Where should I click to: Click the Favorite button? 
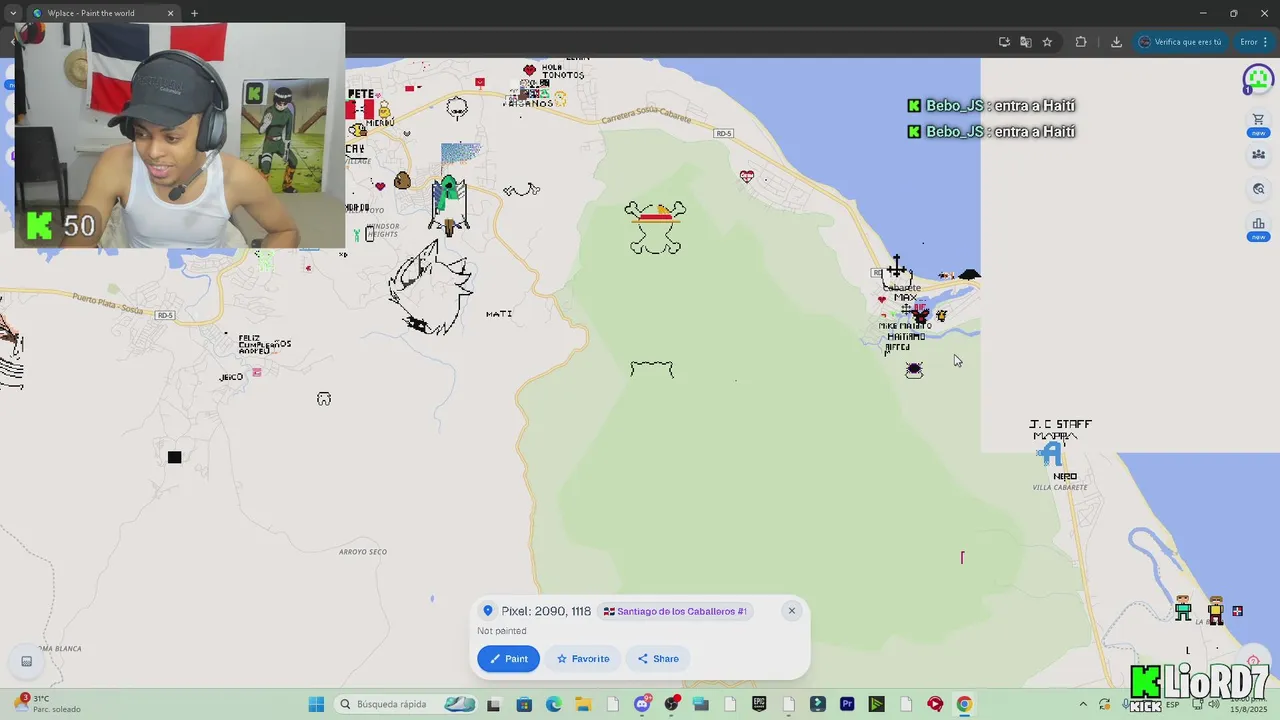pos(582,659)
